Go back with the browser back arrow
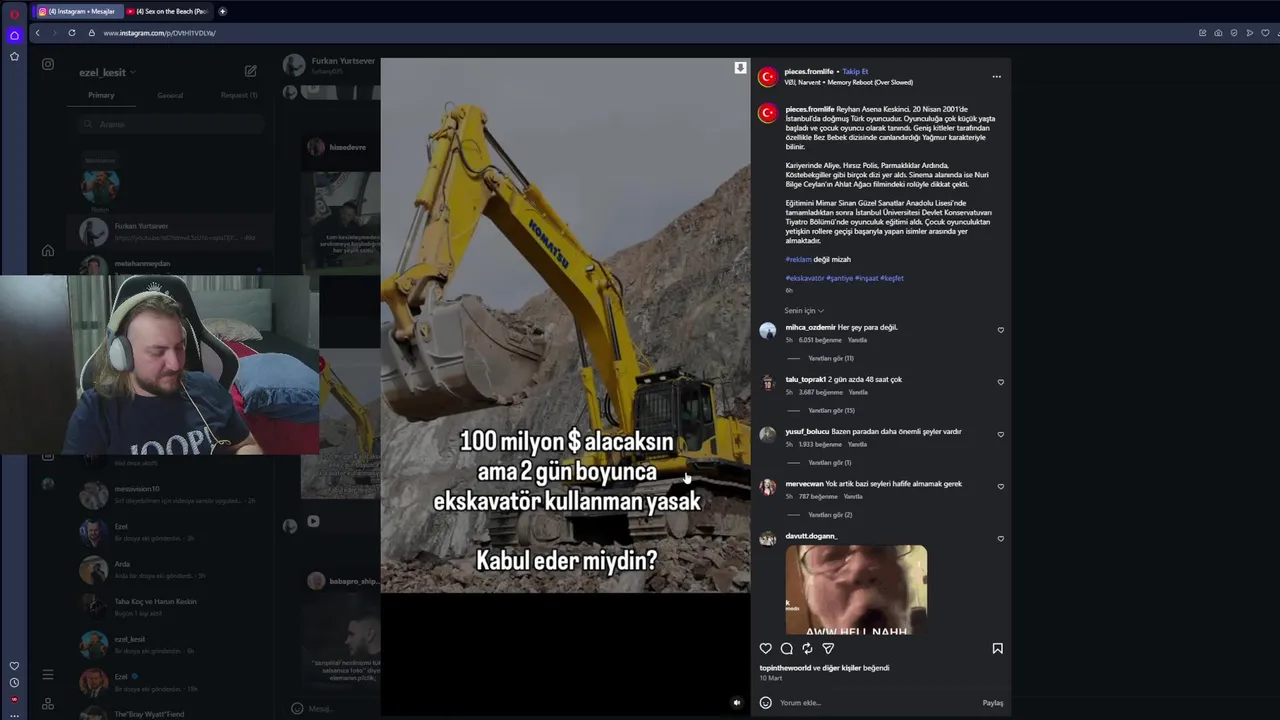This screenshot has height=720, width=1280. [x=38, y=33]
